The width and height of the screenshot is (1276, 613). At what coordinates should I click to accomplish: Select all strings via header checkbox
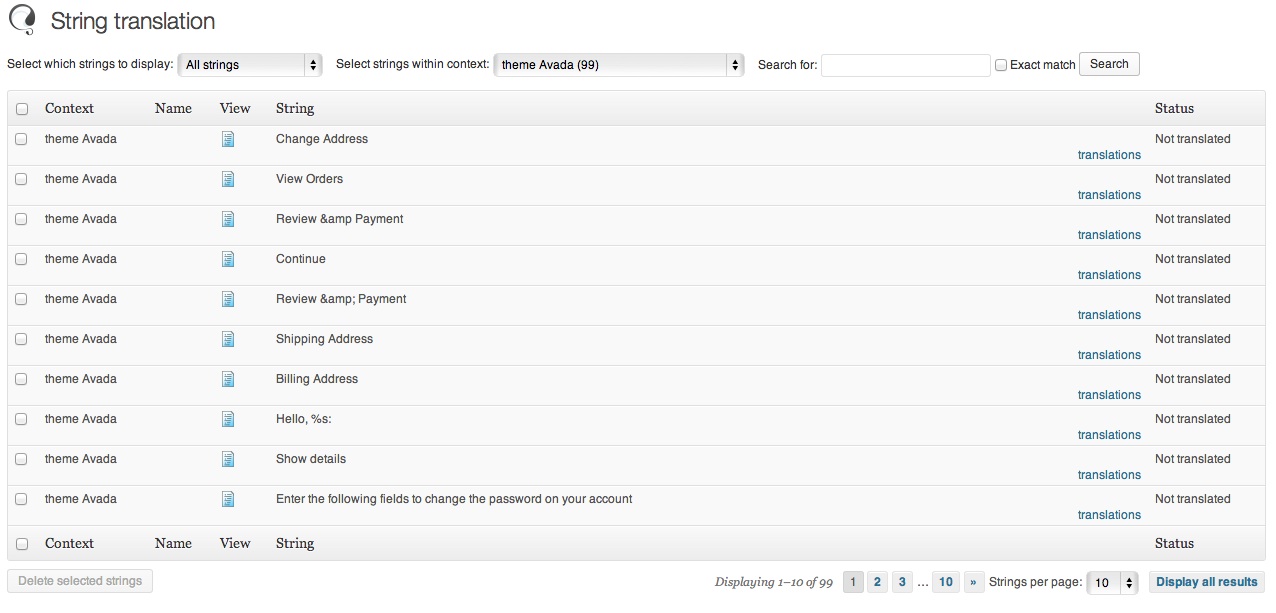[22, 109]
